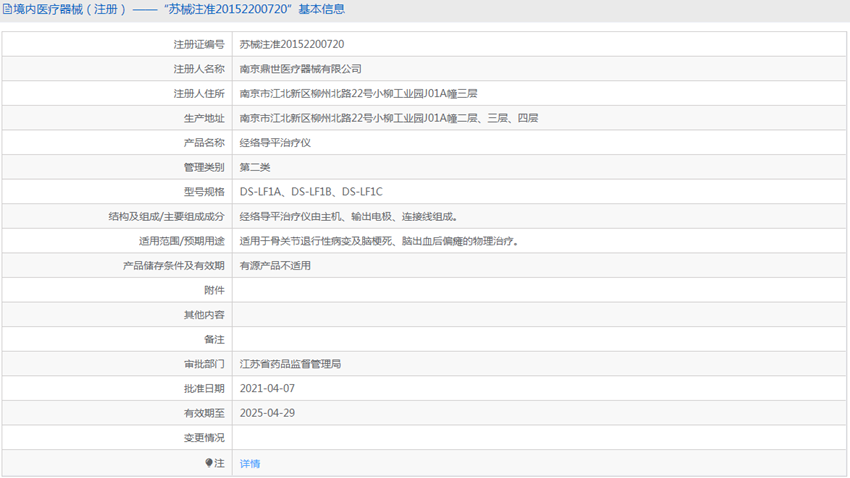Select storage condition value 有源产品不适用
The width and height of the screenshot is (850, 478).
(x=275, y=266)
